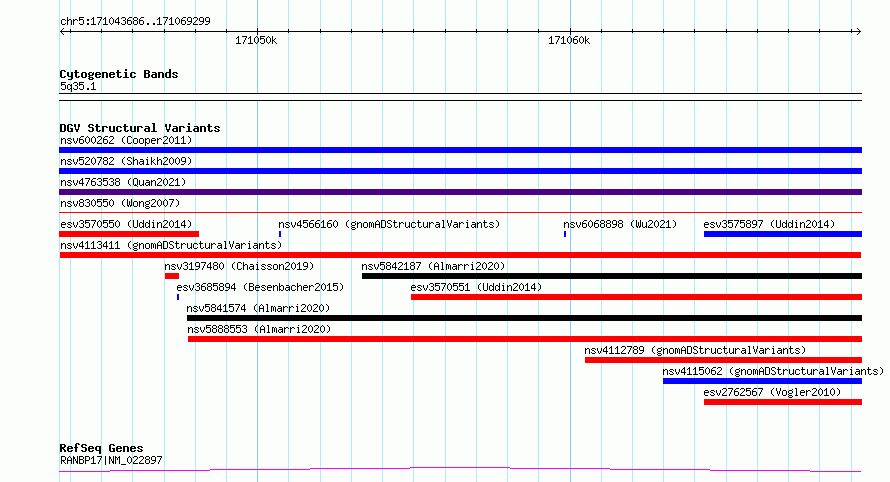Click the 171060k ruler position label
The image size is (890, 482).
point(569,40)
